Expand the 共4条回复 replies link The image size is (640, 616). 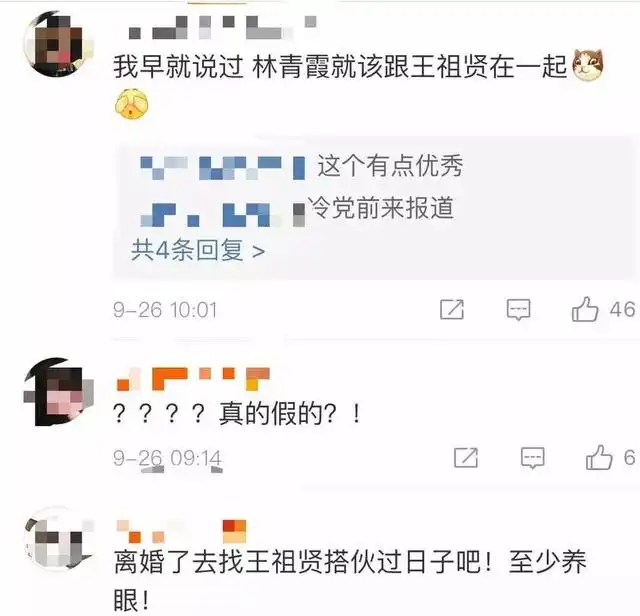pyautogui.click(x=198, y=250)
